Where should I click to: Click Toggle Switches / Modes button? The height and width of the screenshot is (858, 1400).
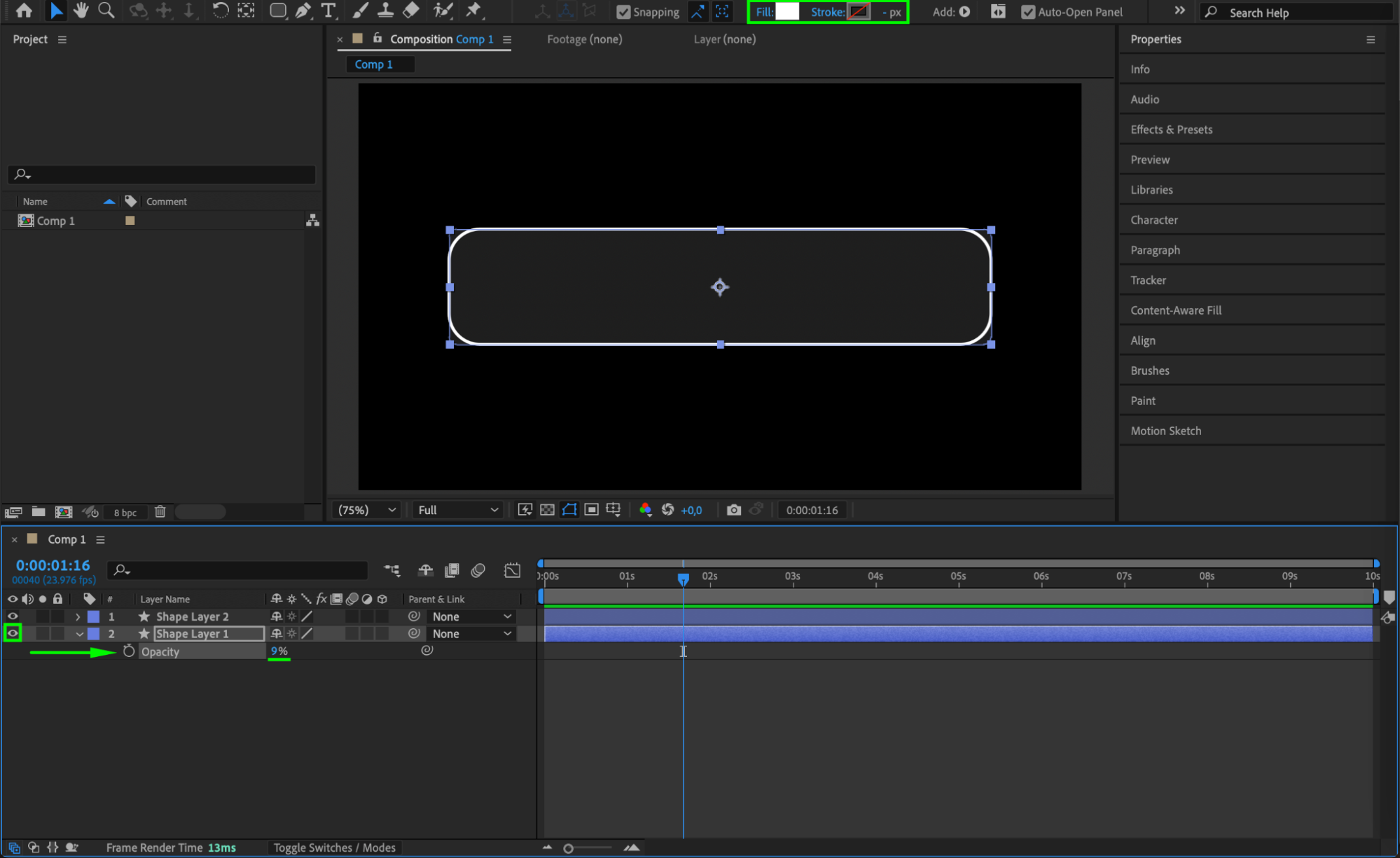[334, 847]
